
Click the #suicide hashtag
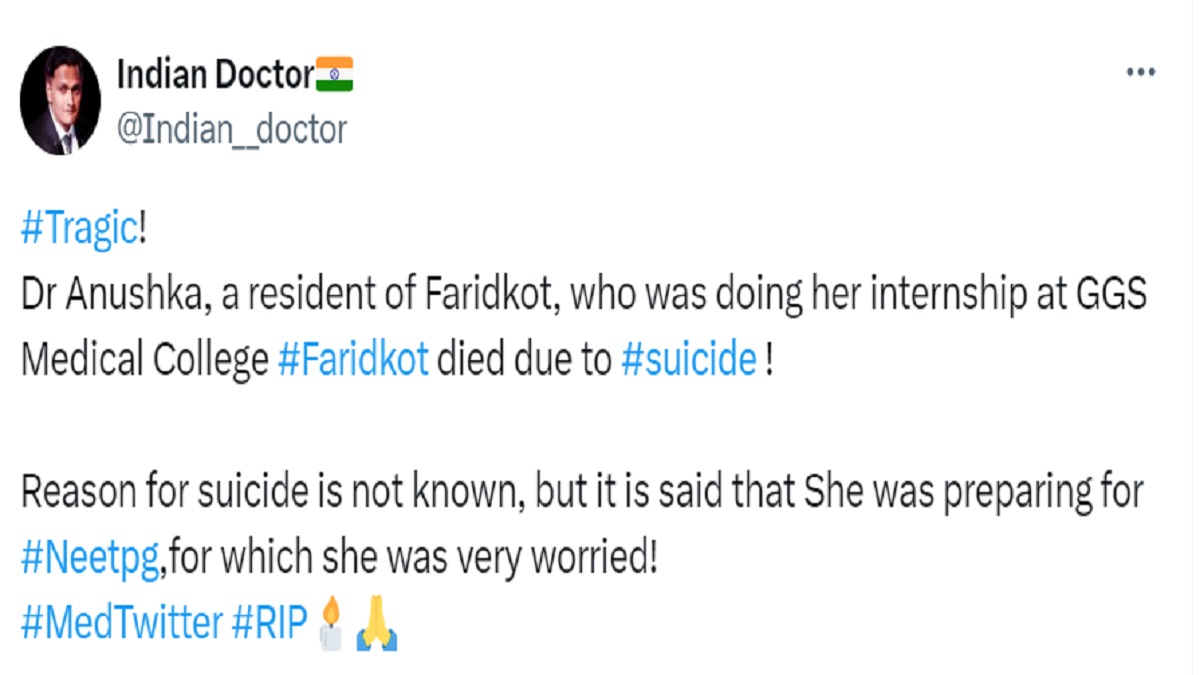click(688, 361)
